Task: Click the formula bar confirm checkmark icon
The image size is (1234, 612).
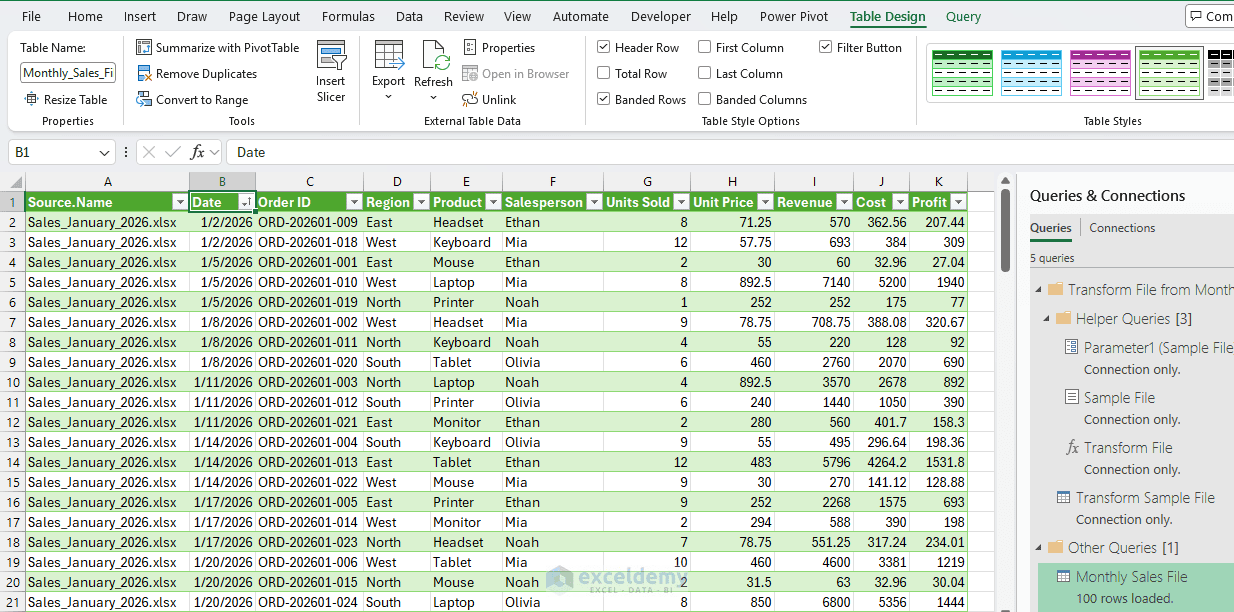Action: point(173,152)
